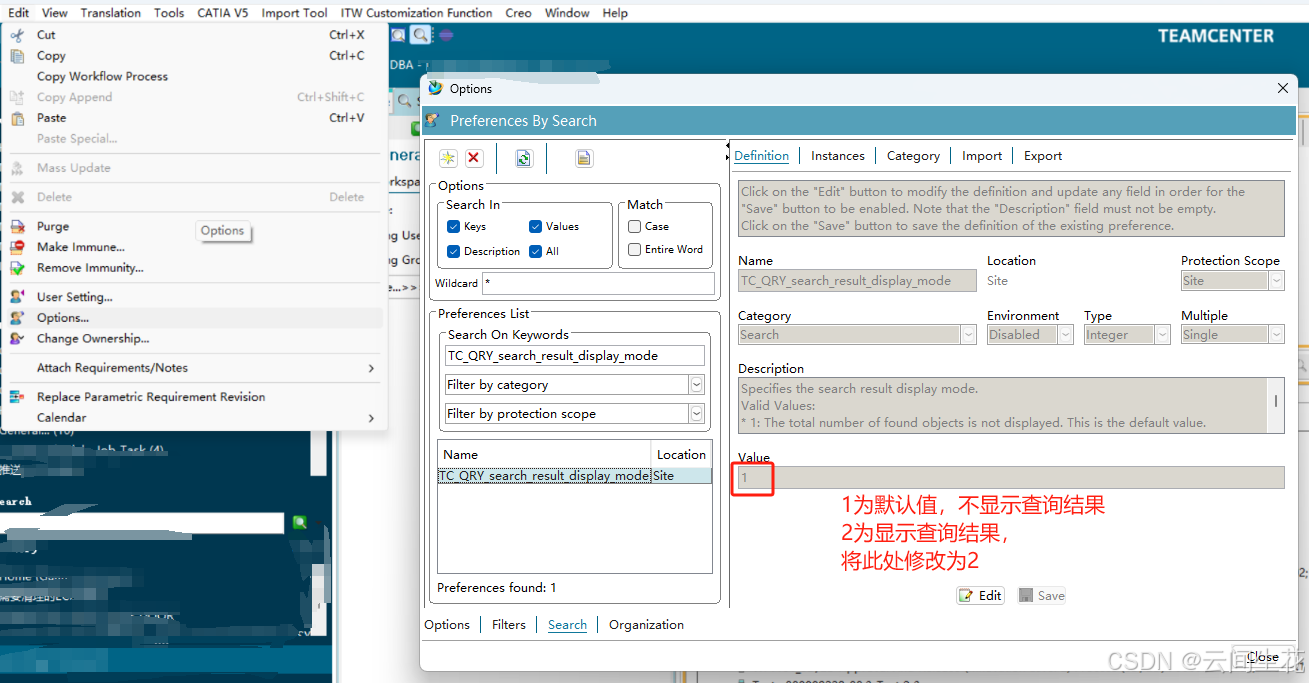Image resolution: width=1309 pixels, height=683 pixels.
Task: Enable the Entire Word checkbox
Action: 634,250
